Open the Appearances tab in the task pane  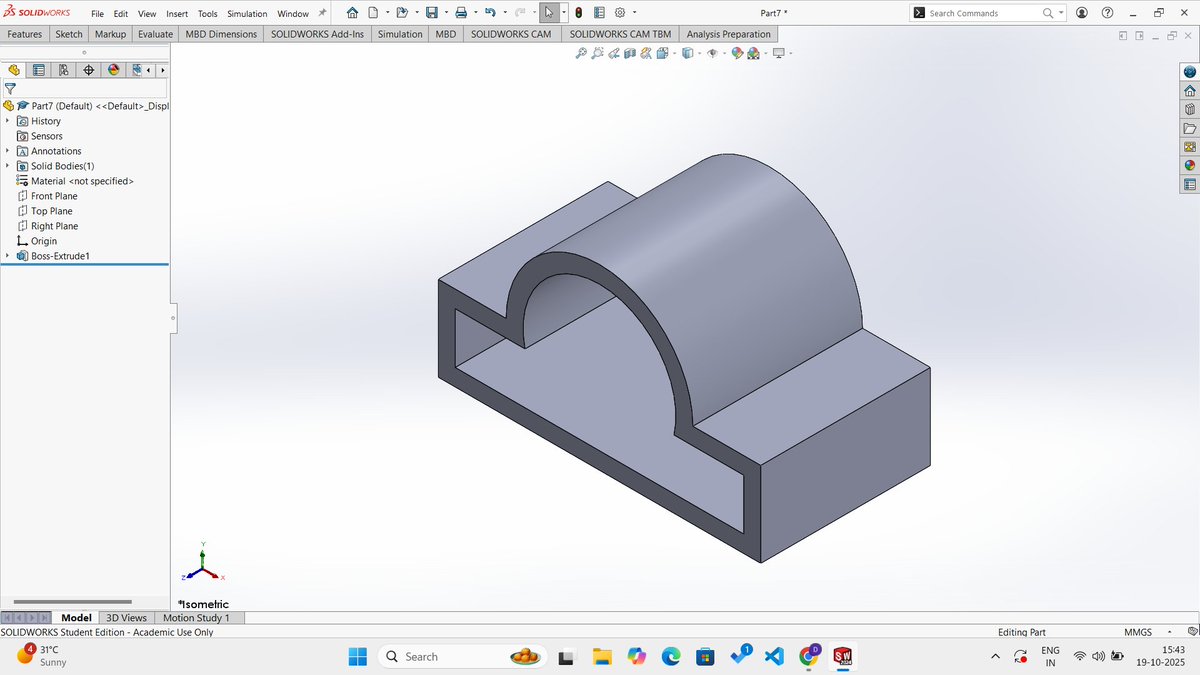tap(1189, 166)
